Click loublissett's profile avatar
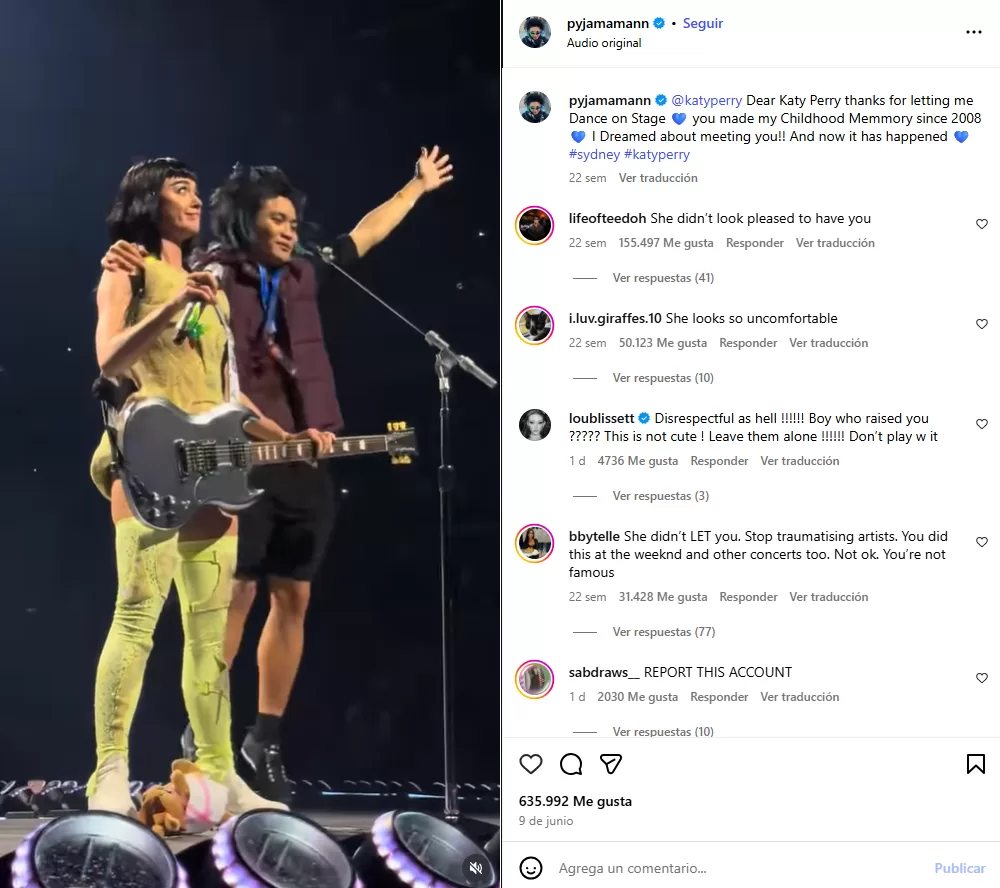The image size is (1000, 888). click(535, 425)
